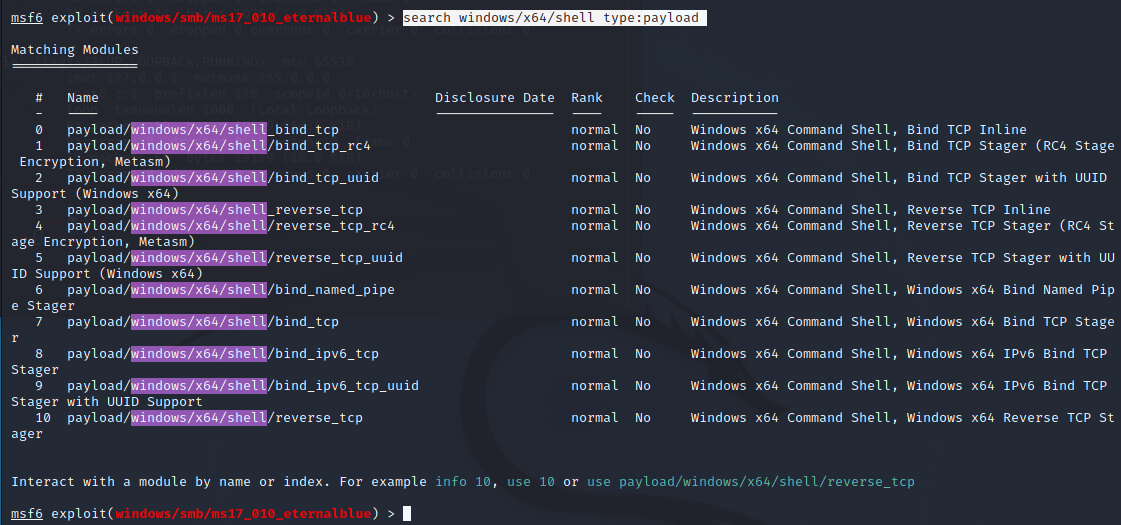This screenshot has height=525, width=1121.
Task: Select payload/windows/x64/shell/bind_ipv6_tcp module name
Action: (x=223, y=354)
